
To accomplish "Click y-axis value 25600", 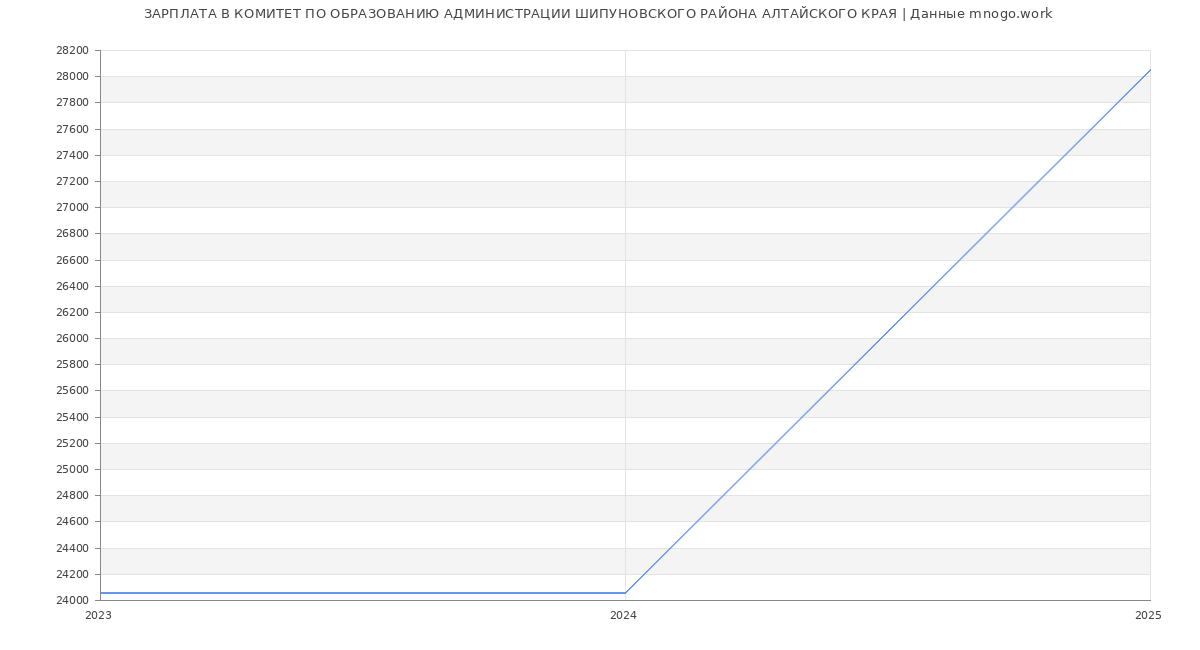I will click(x=72, y=390).
